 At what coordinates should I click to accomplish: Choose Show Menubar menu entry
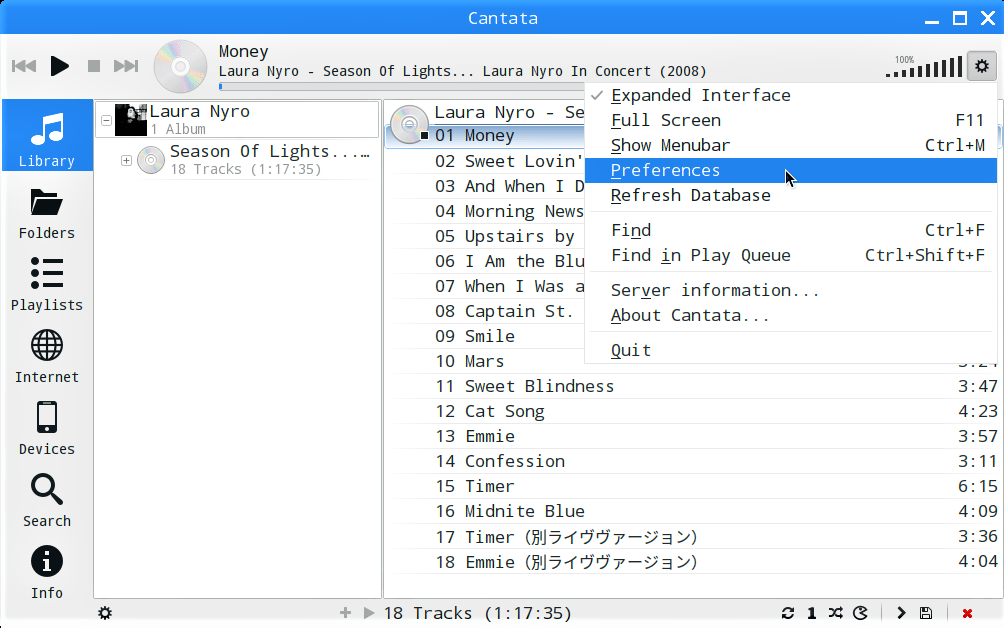791,145
